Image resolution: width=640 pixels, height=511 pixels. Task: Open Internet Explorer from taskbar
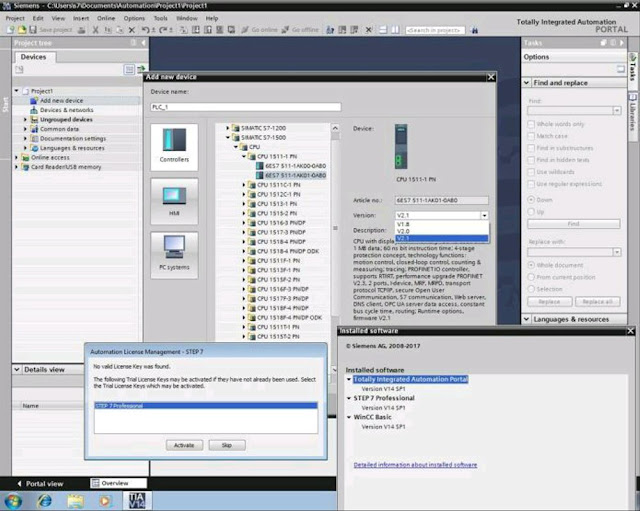[x=44, y=501]
